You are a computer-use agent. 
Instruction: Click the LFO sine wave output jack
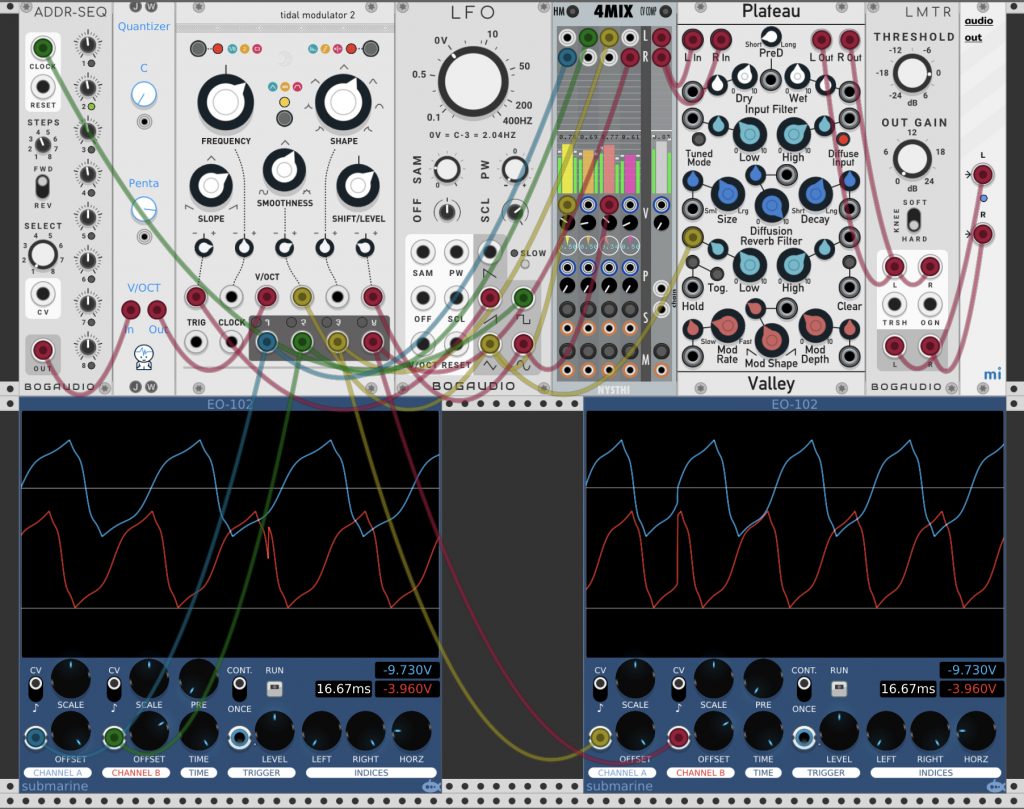tap(523, 343)
